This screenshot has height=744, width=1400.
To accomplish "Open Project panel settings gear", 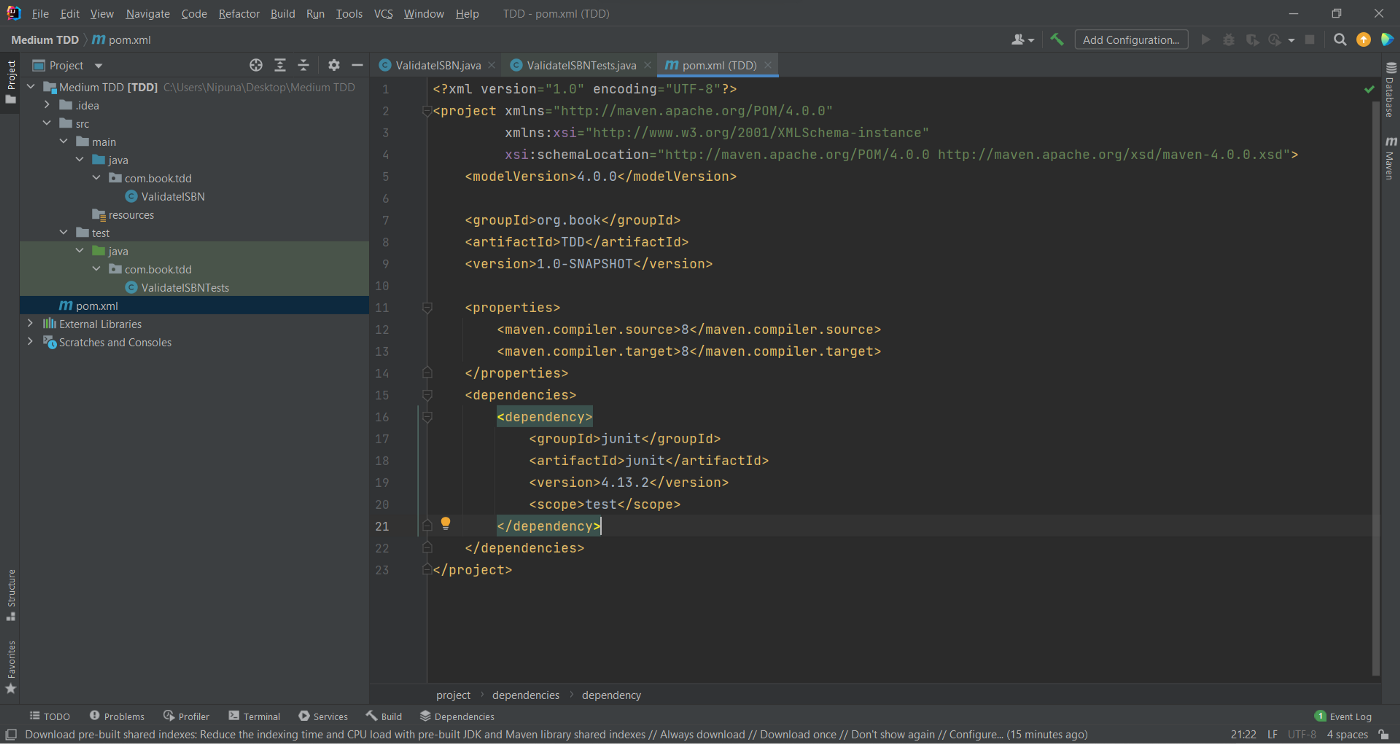I will click(x=334, y=65).
